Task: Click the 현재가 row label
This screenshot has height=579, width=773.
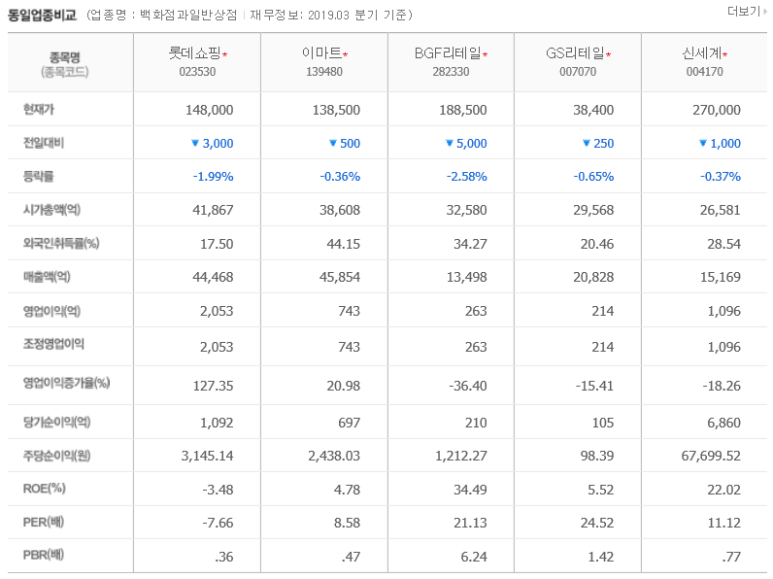Action: (38, 109)
